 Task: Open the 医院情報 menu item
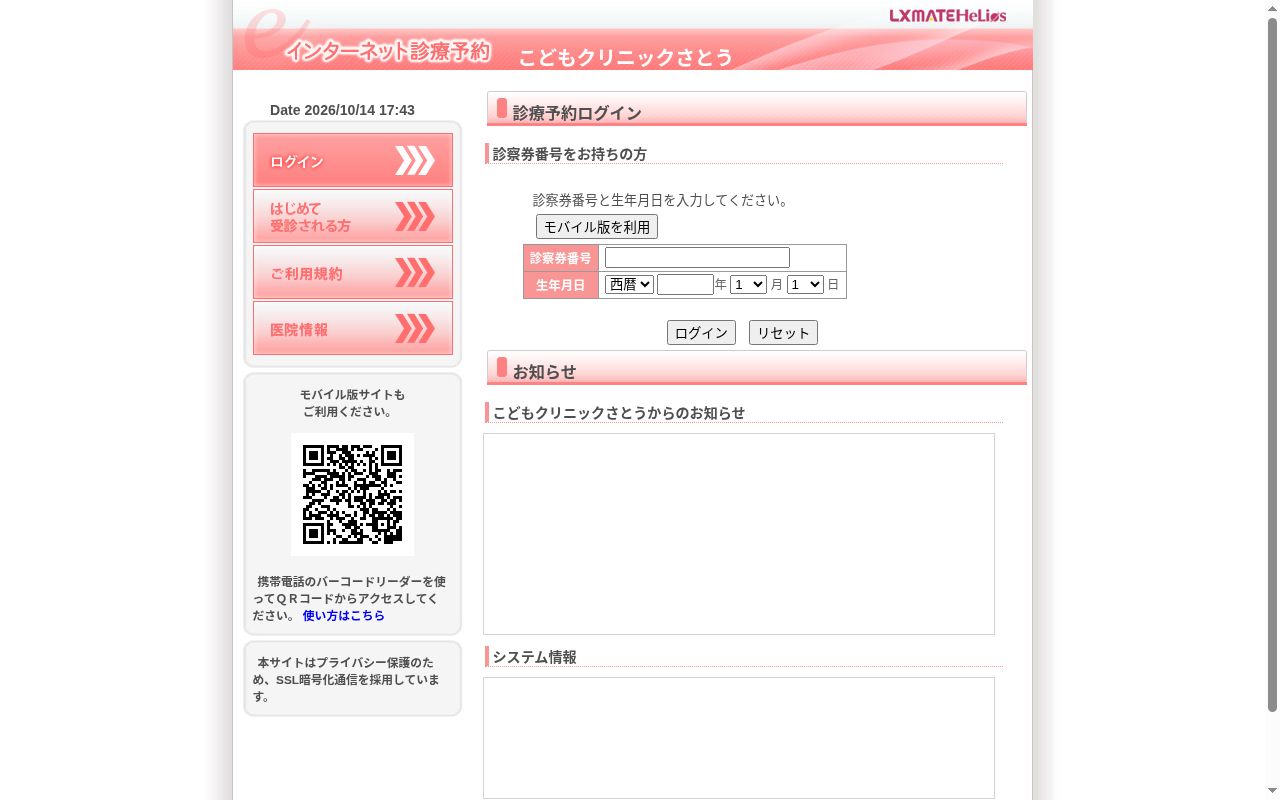tap(353, 328)
